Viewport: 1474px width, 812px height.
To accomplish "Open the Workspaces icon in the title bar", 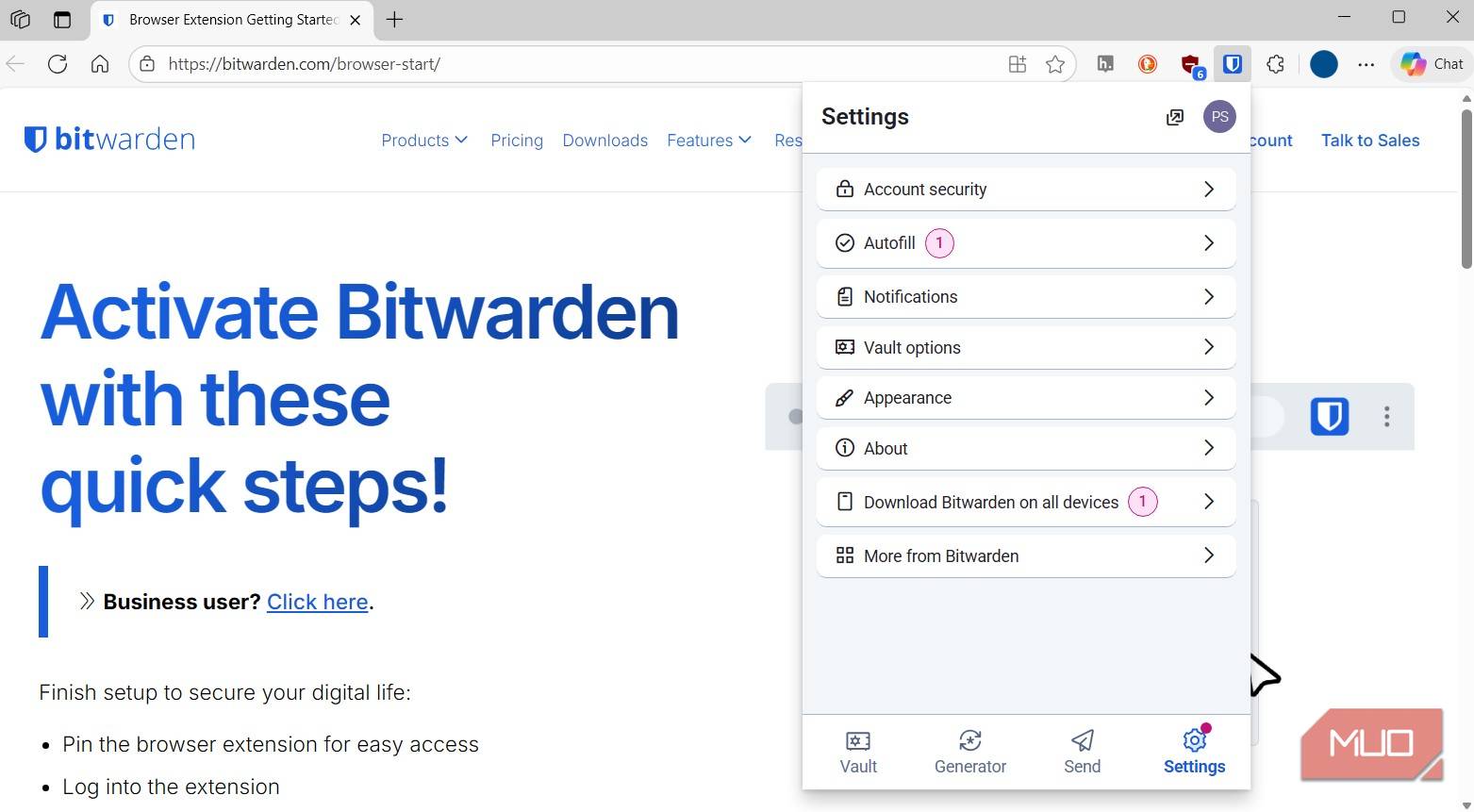I will [x=20, y=19].
